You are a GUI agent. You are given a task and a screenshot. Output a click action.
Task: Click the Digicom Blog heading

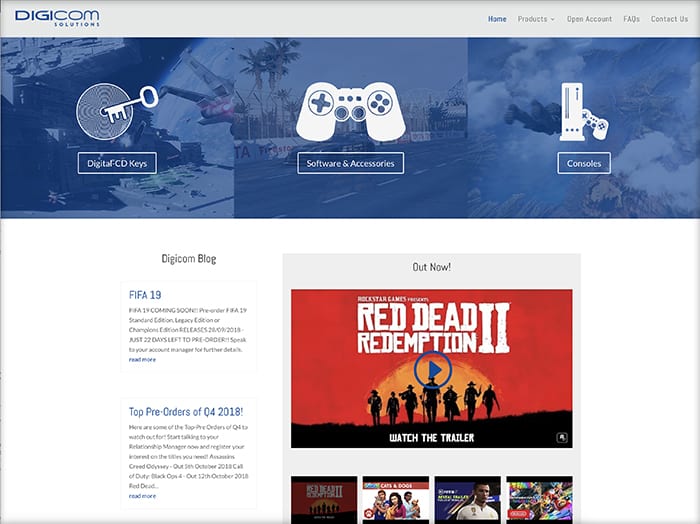tap(189, 259)
